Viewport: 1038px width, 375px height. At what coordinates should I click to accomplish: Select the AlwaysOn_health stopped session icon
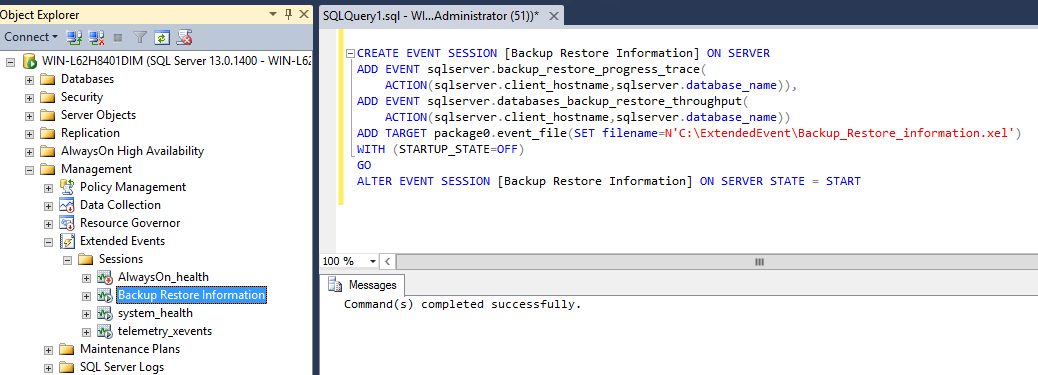pos(105,277)
